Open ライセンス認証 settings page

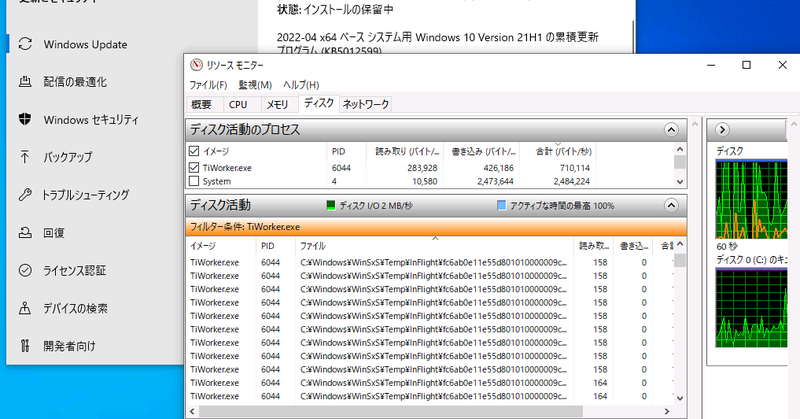[74, 270]
